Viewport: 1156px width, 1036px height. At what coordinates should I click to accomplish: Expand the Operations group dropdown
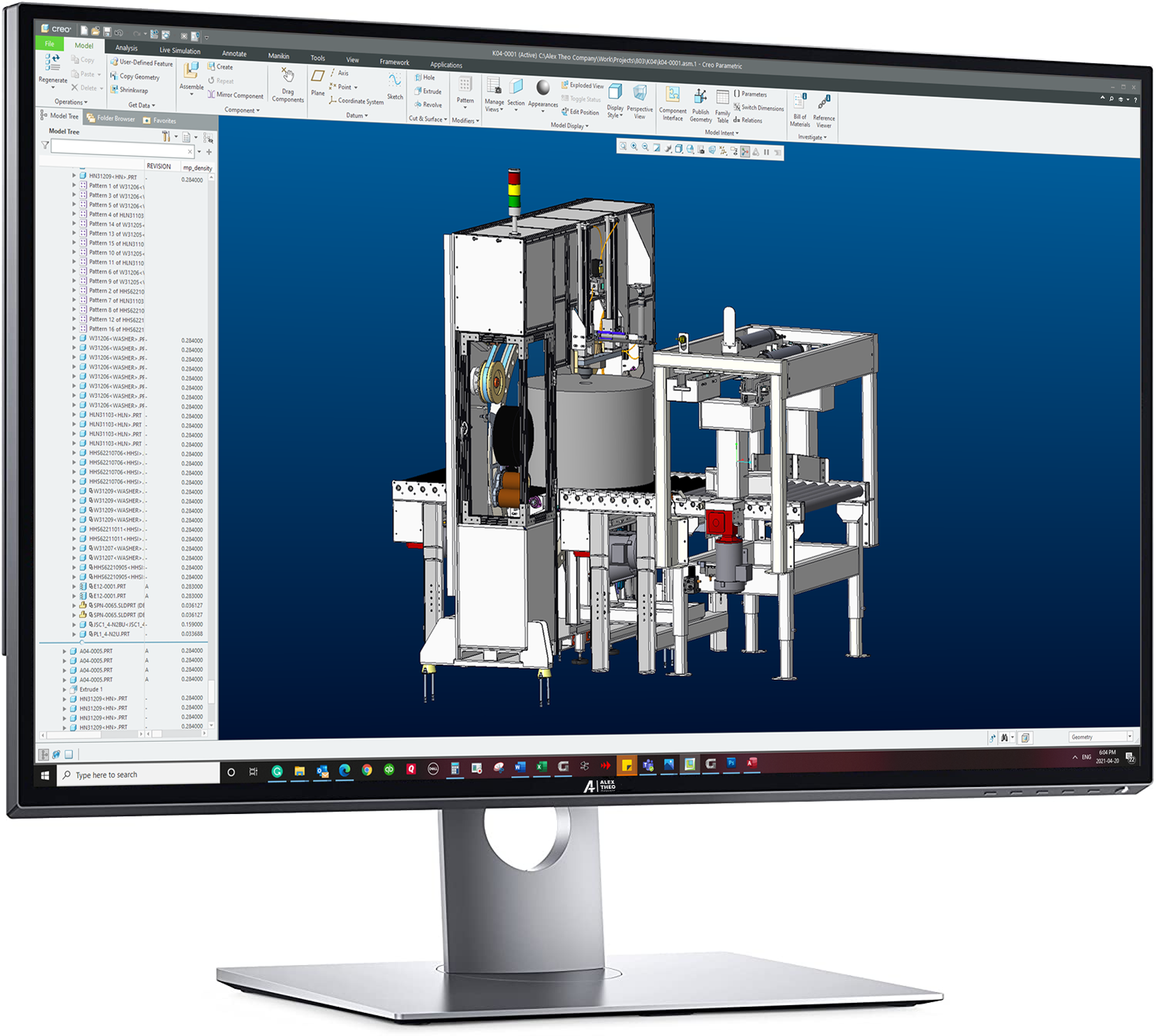click(71, 102)
